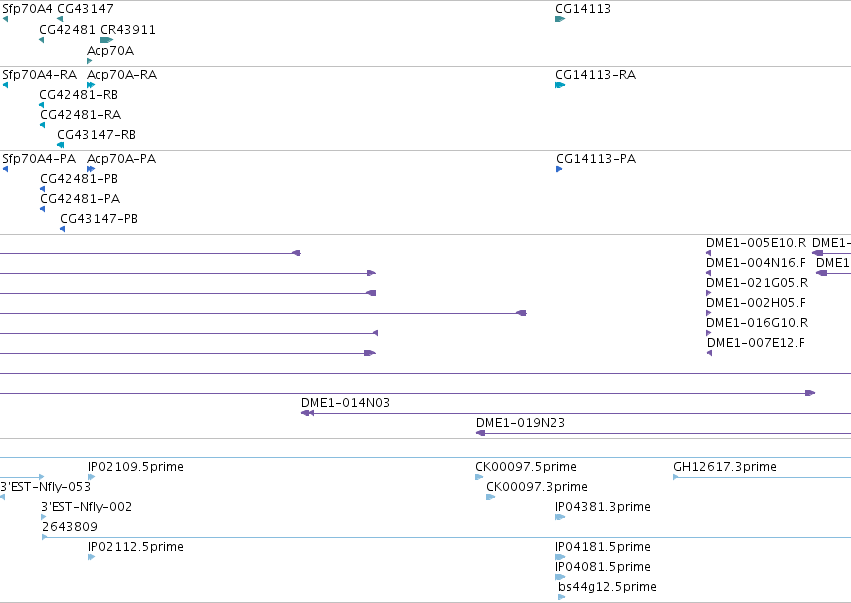Click the CK00097.5prime EST arrow glyph
Screen dimensions: 851x603
(x=479, y=478)
